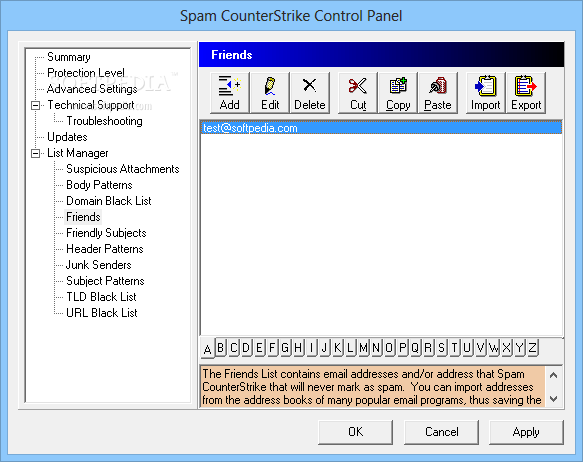Viewport: 583px width, 462px height.
Task: Switch to the A letter tab
Action: tap(207, 349)
